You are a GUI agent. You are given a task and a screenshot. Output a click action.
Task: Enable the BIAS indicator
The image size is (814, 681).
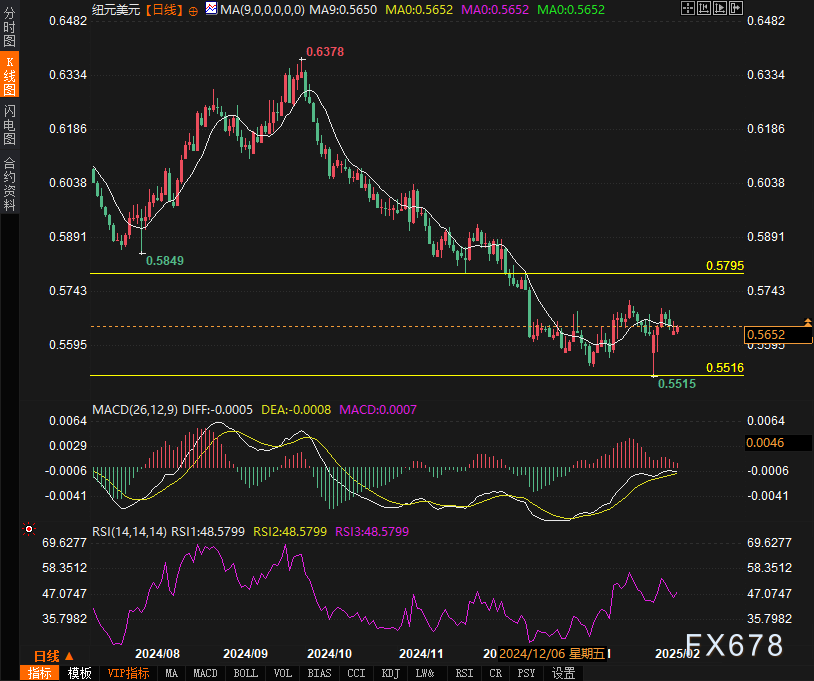coord(319,673)
